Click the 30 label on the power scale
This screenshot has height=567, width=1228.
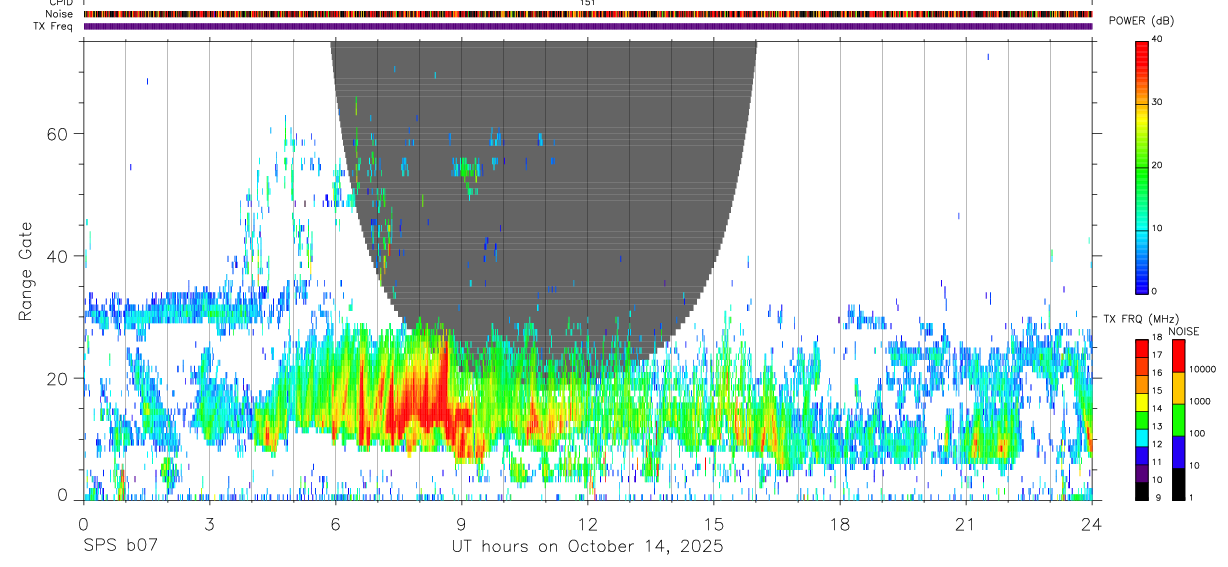coord(1157,102)
